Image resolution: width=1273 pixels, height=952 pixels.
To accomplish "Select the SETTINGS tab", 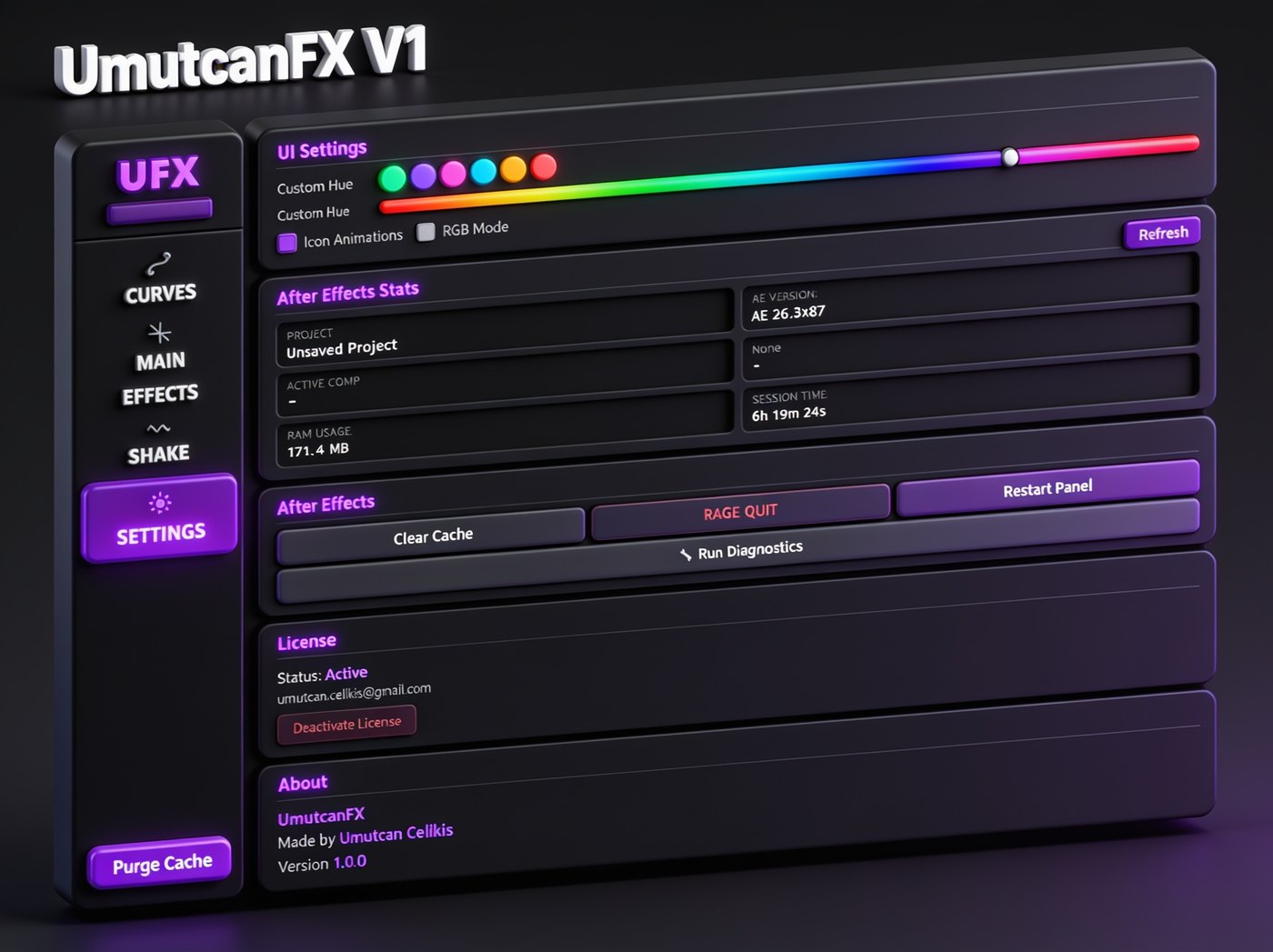I will pyautogui.click(x=160, y=519).
